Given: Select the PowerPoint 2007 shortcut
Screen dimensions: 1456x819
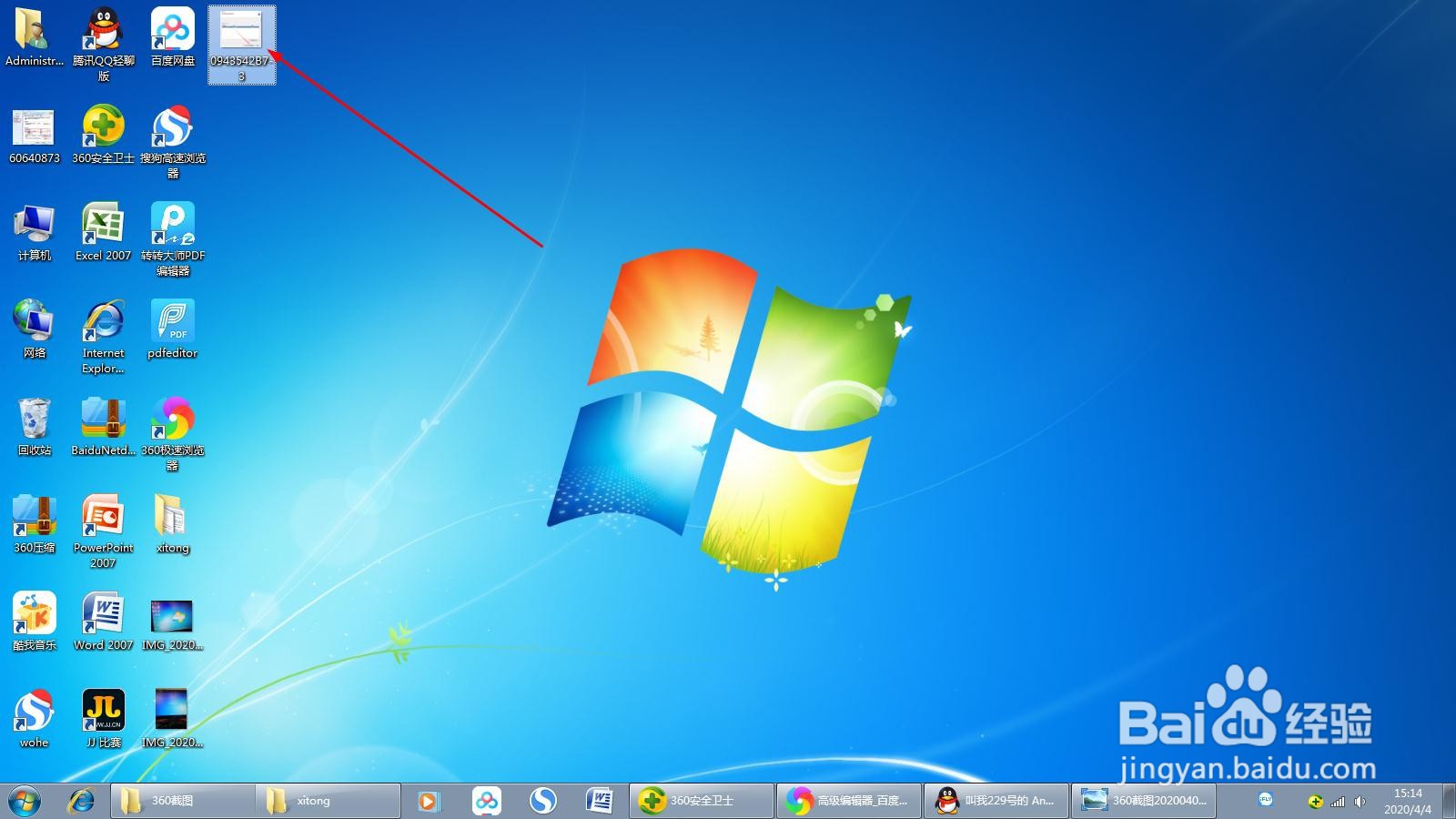Looking at the screenshot, I should coord(104,531).
